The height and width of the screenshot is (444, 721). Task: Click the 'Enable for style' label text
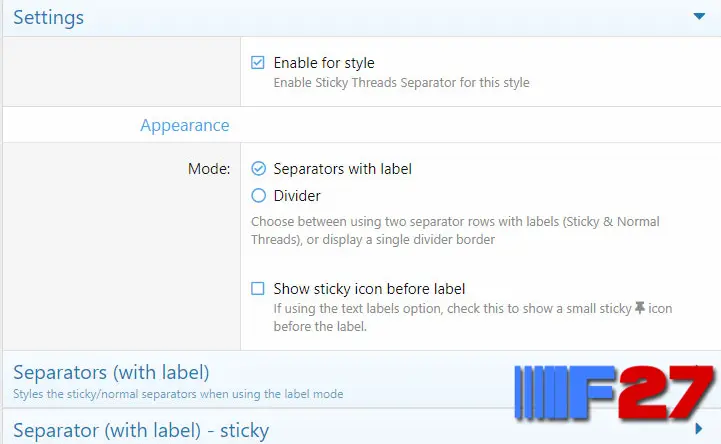[x=324, y=63]
